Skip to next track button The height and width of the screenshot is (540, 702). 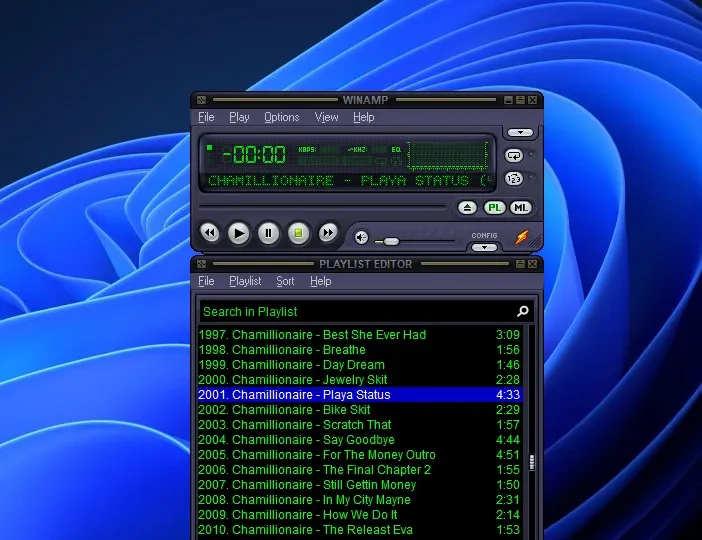click(328, 233)
